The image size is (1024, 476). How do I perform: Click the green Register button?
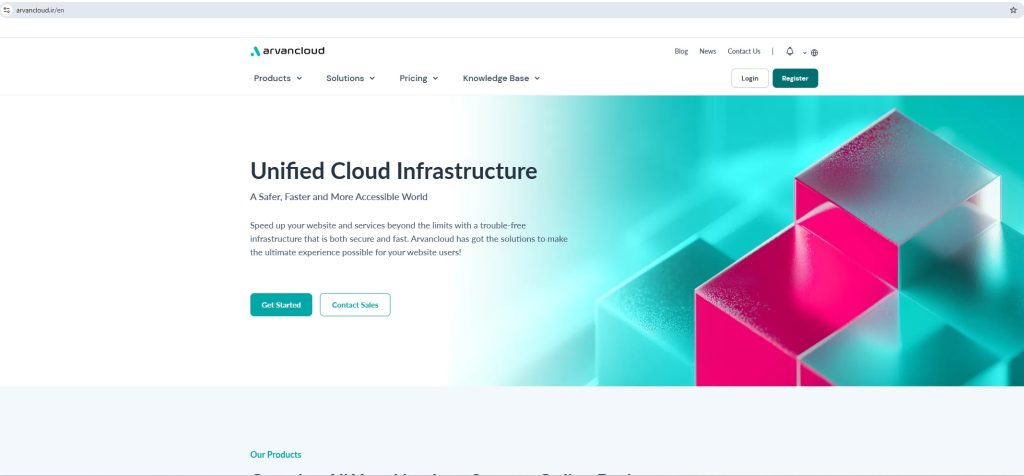pyautogui.click(x=795, y=78)
